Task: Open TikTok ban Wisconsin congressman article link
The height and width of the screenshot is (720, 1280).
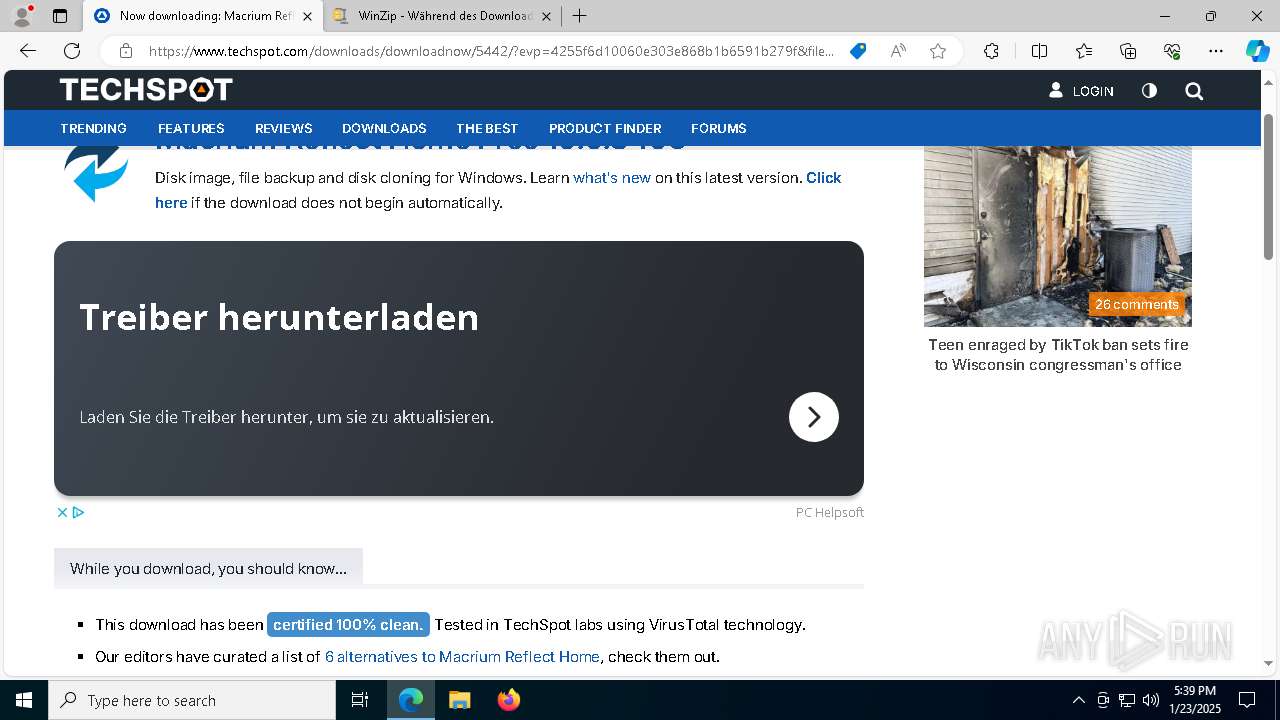Action: [1058, 355]
